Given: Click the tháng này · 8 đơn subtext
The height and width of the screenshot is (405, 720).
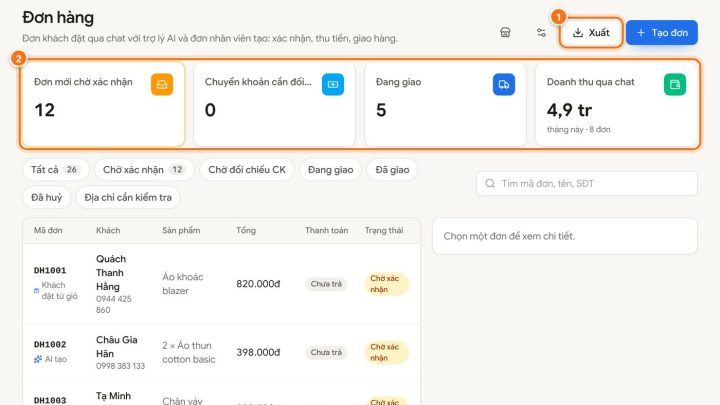Looking at the screenshot, I should click(579, 129).
